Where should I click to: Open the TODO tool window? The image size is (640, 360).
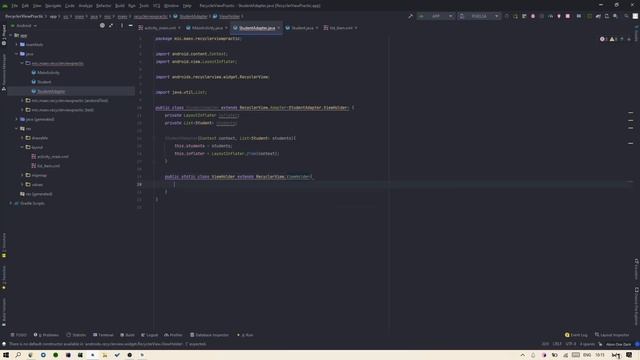(19, 335)
